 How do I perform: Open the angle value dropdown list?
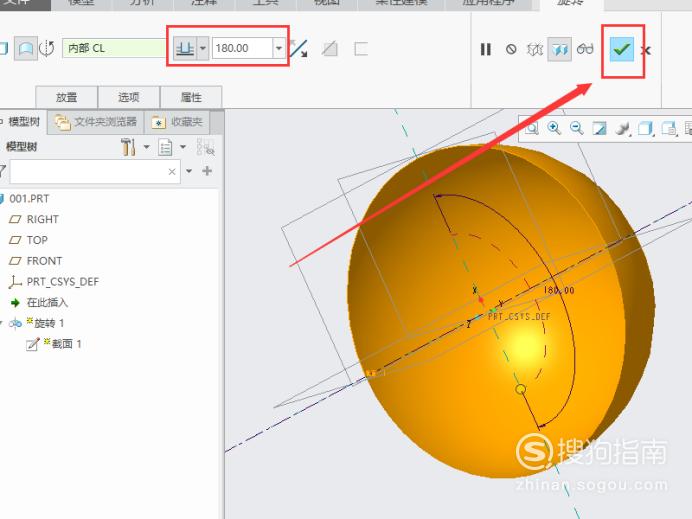click(279, 48)
